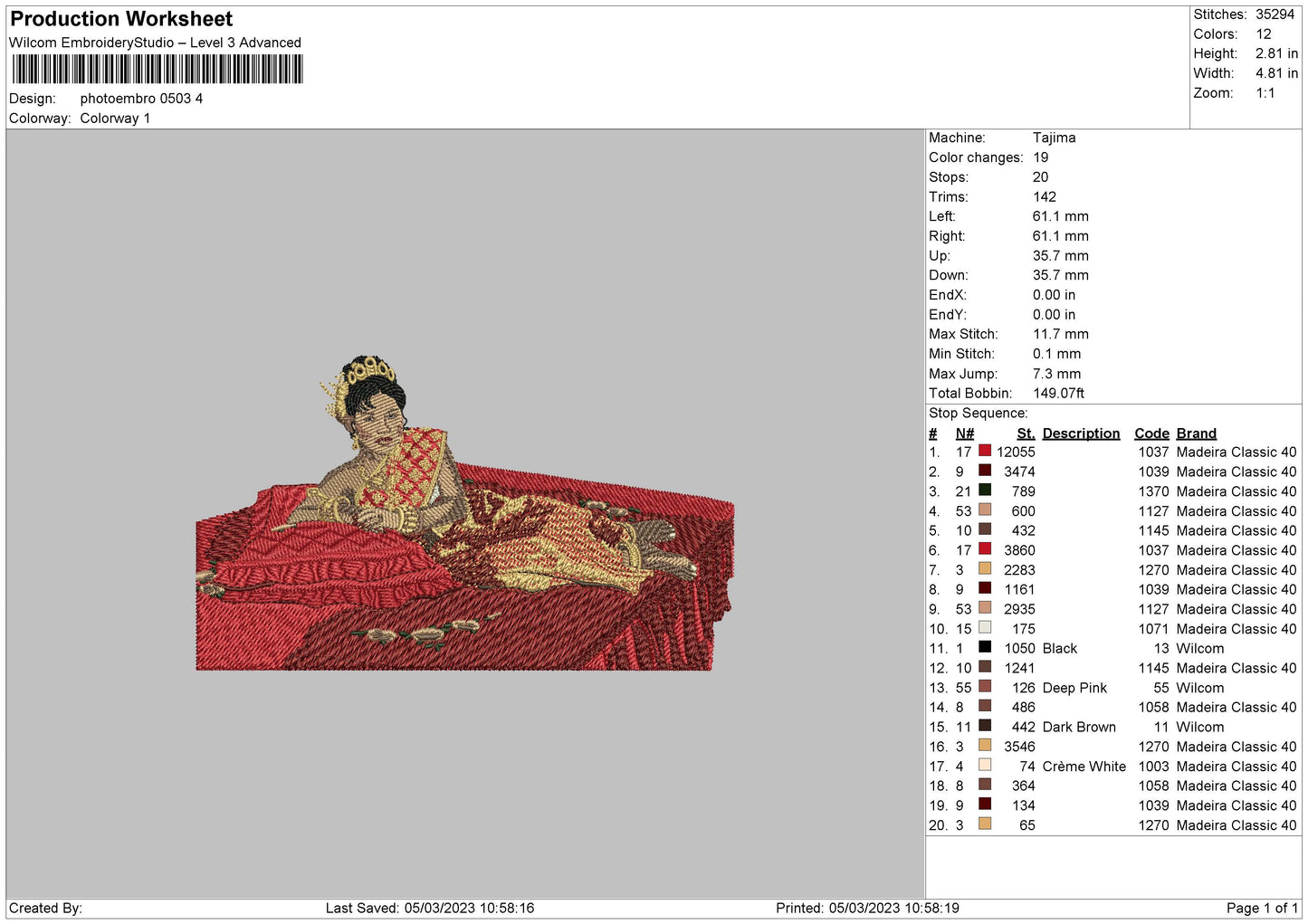Click stitch count '65' in row 20
The width and height of the screenshot is (1308, 924).
(1027, 825)
